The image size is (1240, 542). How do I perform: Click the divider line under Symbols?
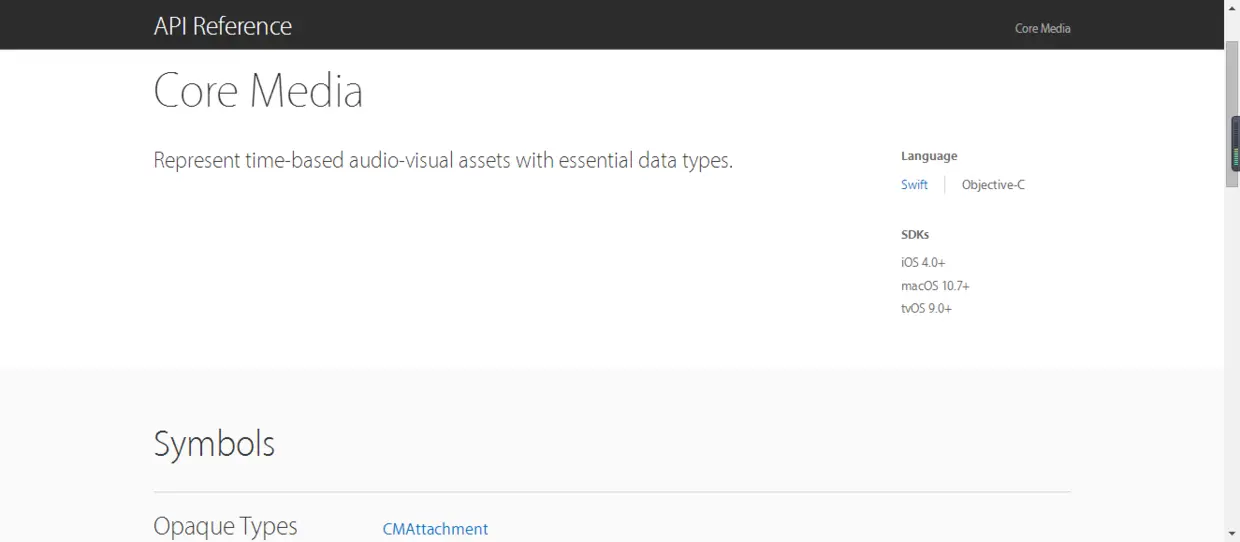(x=612, y=492)
